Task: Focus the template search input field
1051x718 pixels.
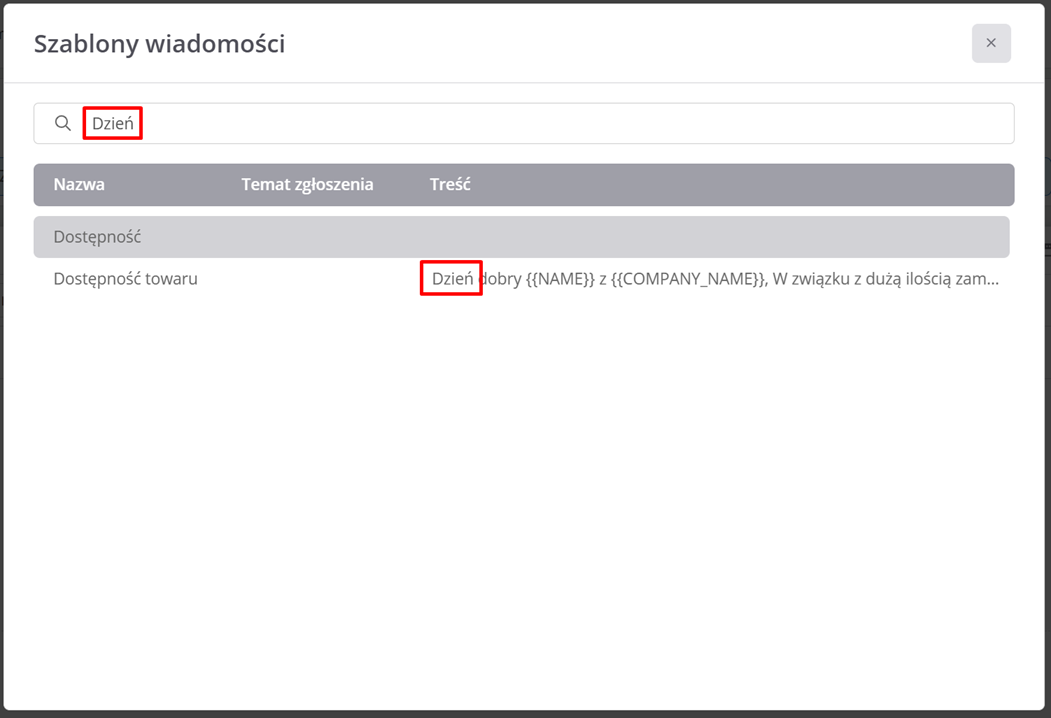Action: tap(523, 123)
